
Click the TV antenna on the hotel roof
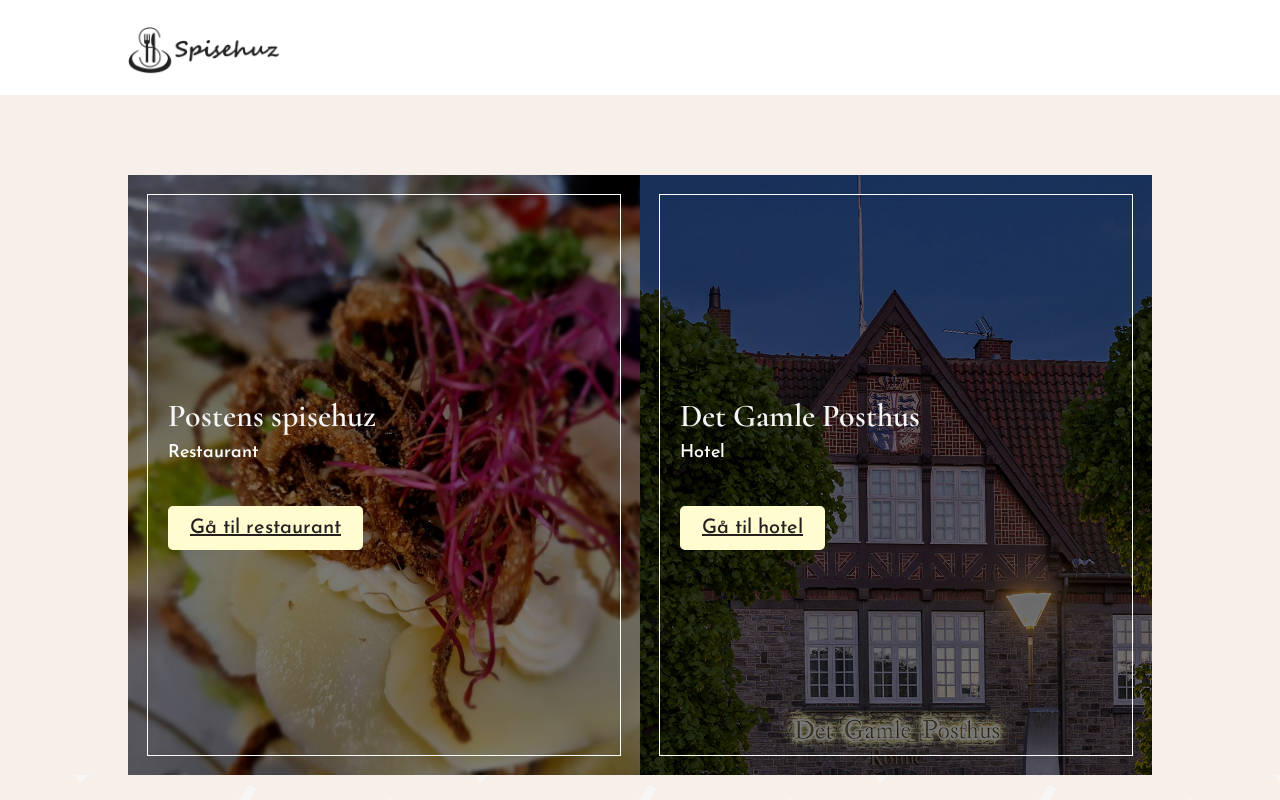click(x=970, y=327)
